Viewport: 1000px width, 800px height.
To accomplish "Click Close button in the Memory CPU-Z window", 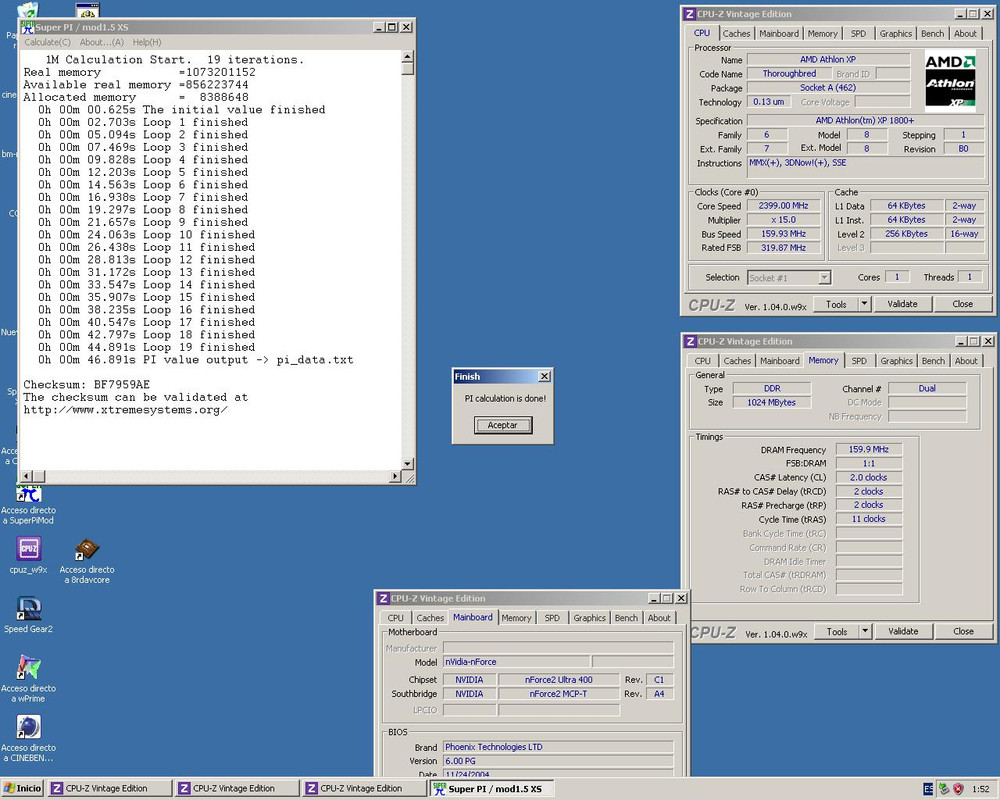I will click(x=963, y=632).
